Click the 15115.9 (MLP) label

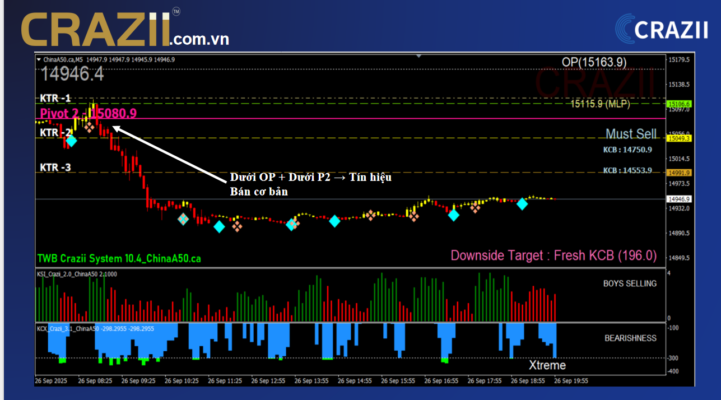pos(600,104)
